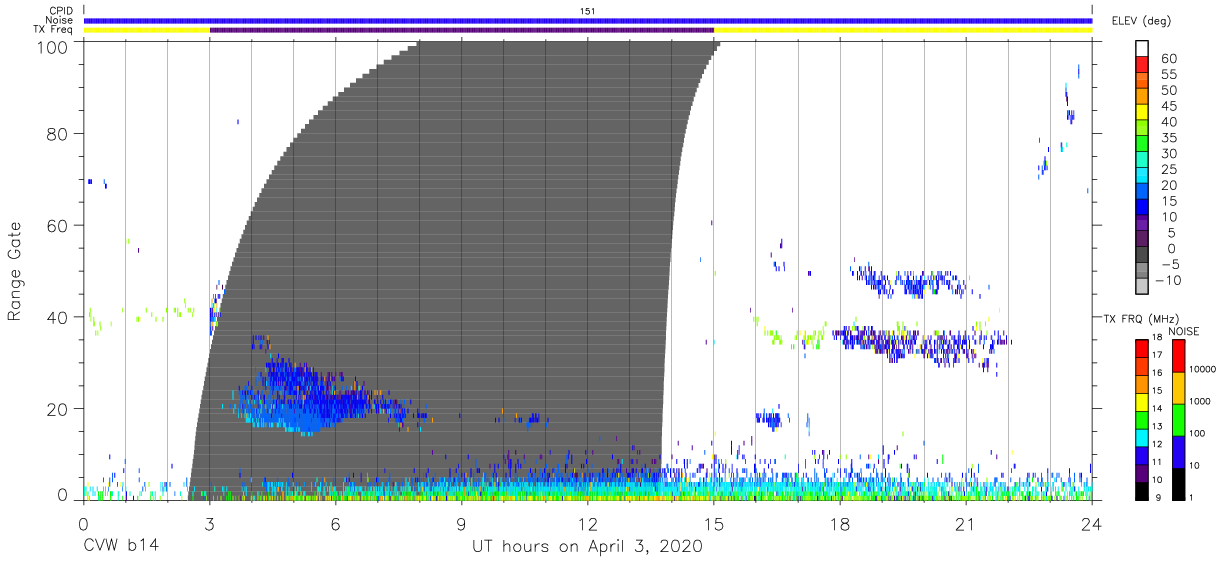Click the CPID label at top left

[61, 11]
